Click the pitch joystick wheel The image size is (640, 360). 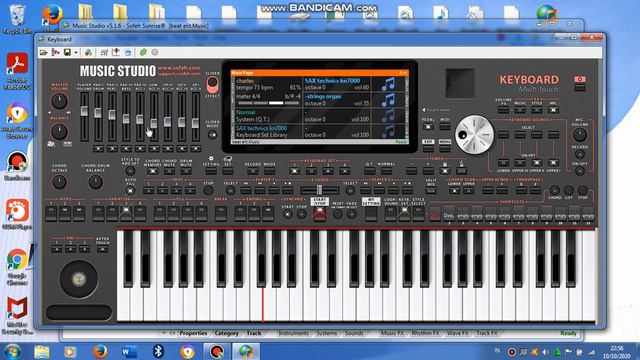[x=79, y=279]
